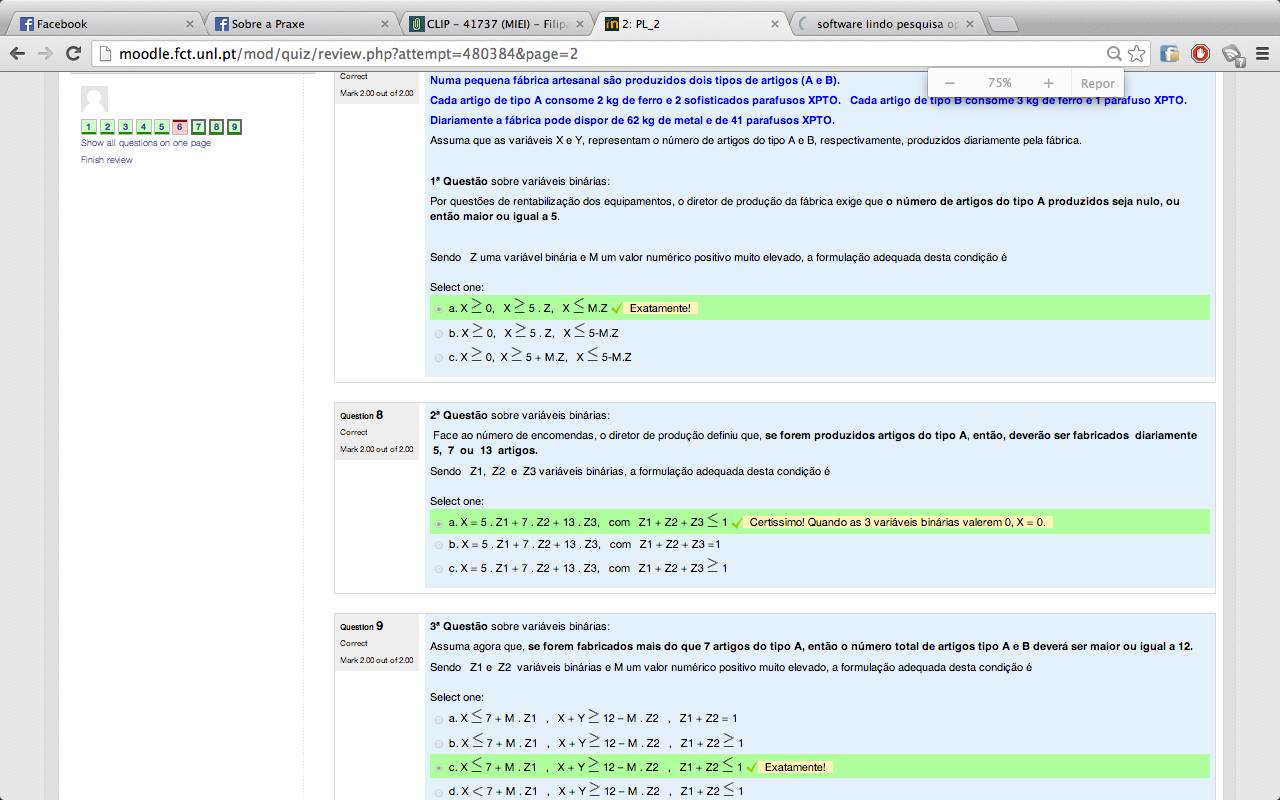Screen dimensions: 1280x800
Task: Bookmark page with the star icon
Action: click(x=1137, y=54)
